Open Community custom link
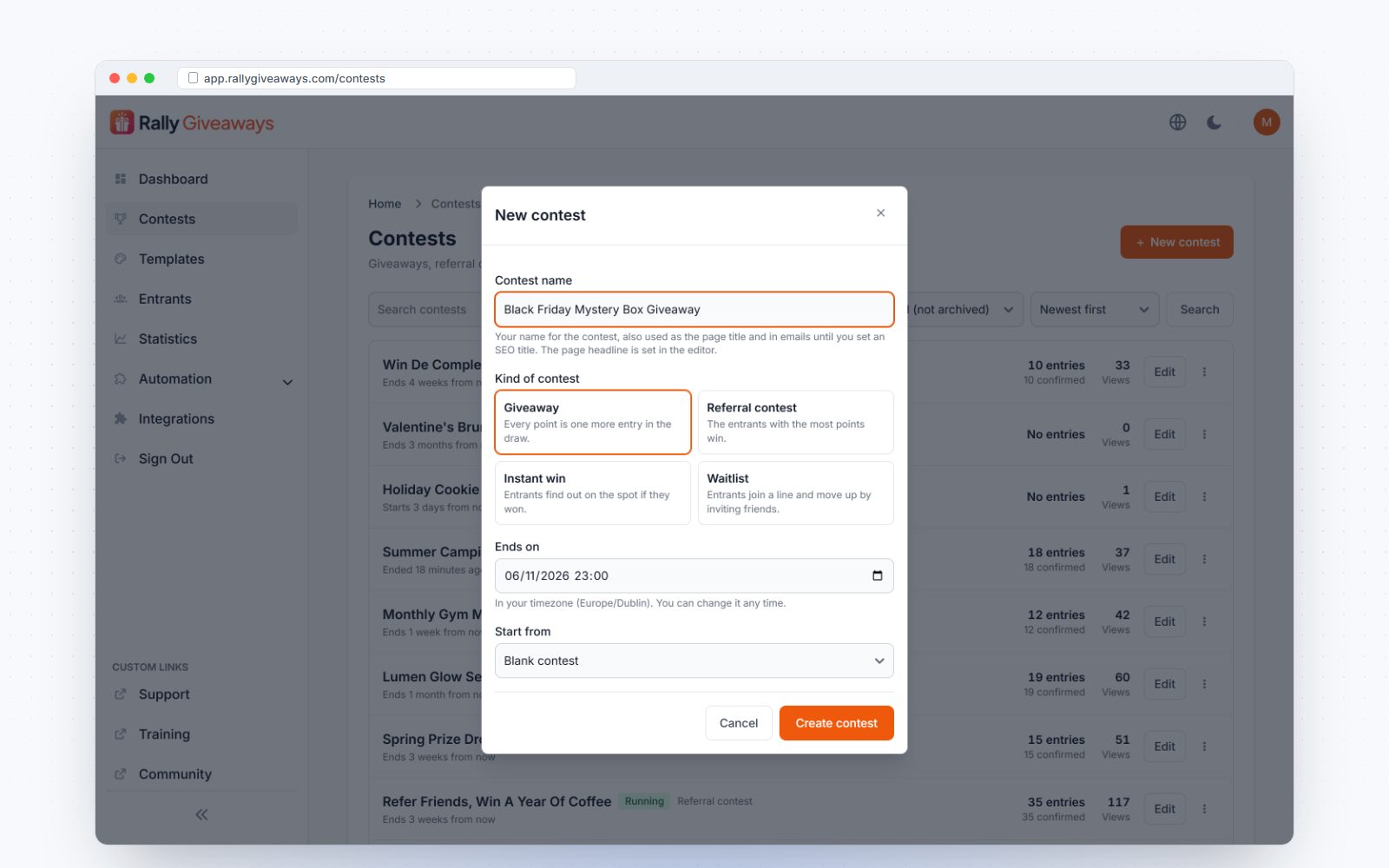This screenshot has height=868, width=1389. (x=201, y=774)
